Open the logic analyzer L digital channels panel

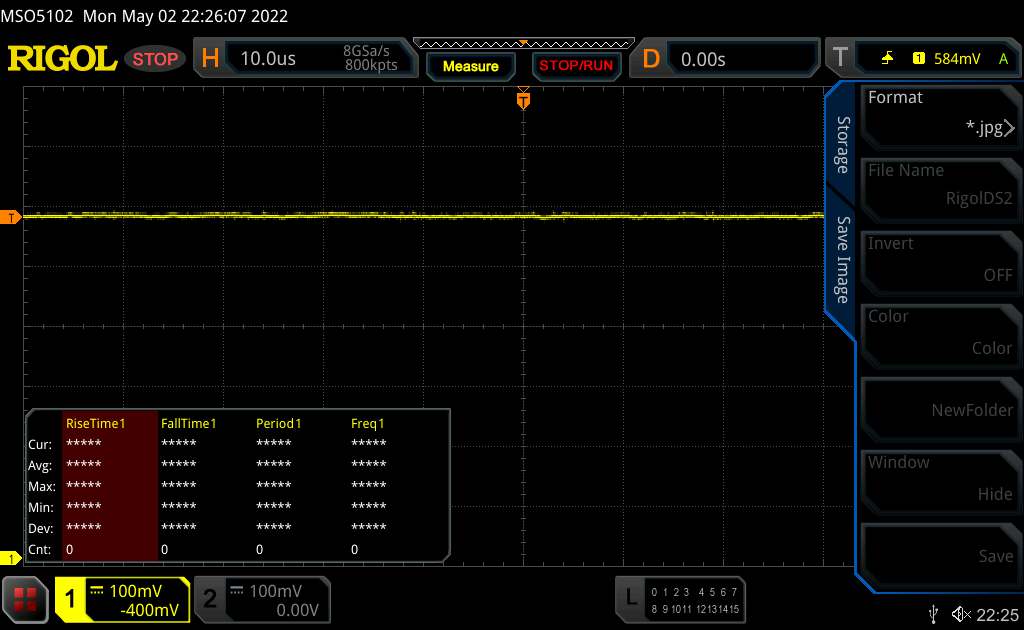point(682,598)
